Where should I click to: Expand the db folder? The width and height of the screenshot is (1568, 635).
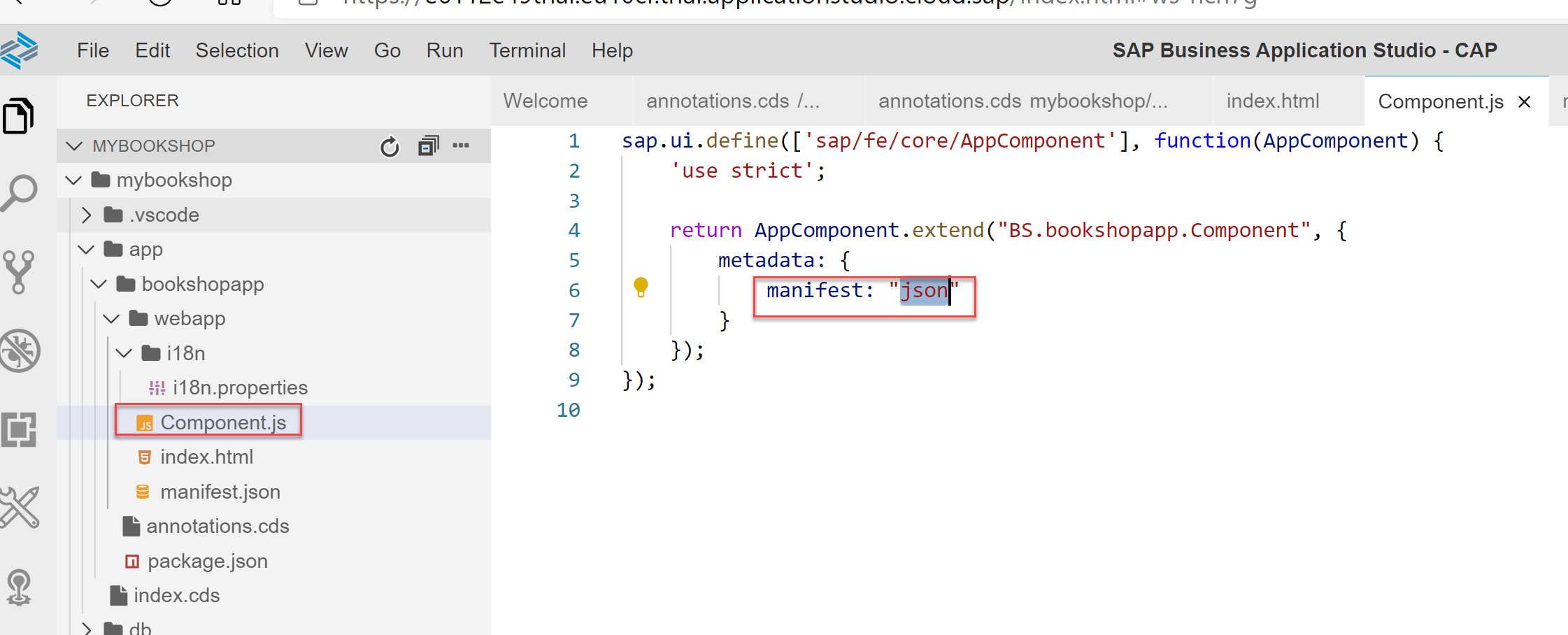tap(86, 628)
